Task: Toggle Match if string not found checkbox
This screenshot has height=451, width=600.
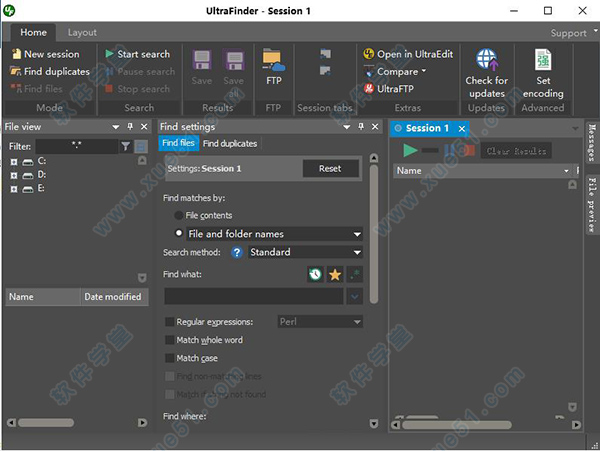Action: (170, 394)
